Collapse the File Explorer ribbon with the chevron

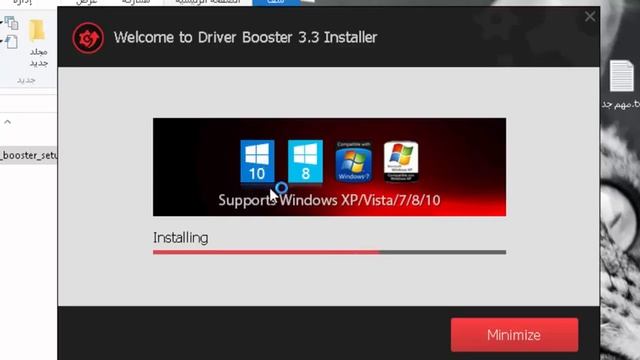(x=7, y=122)
